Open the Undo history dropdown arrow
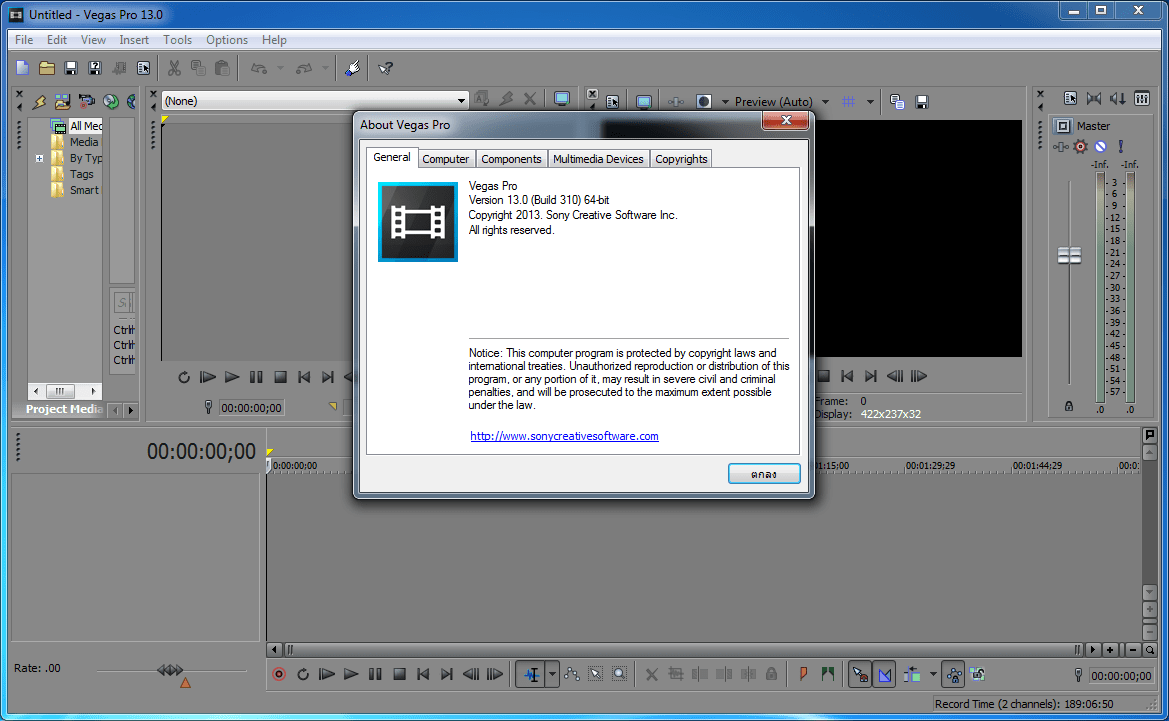 pos(280,68)
